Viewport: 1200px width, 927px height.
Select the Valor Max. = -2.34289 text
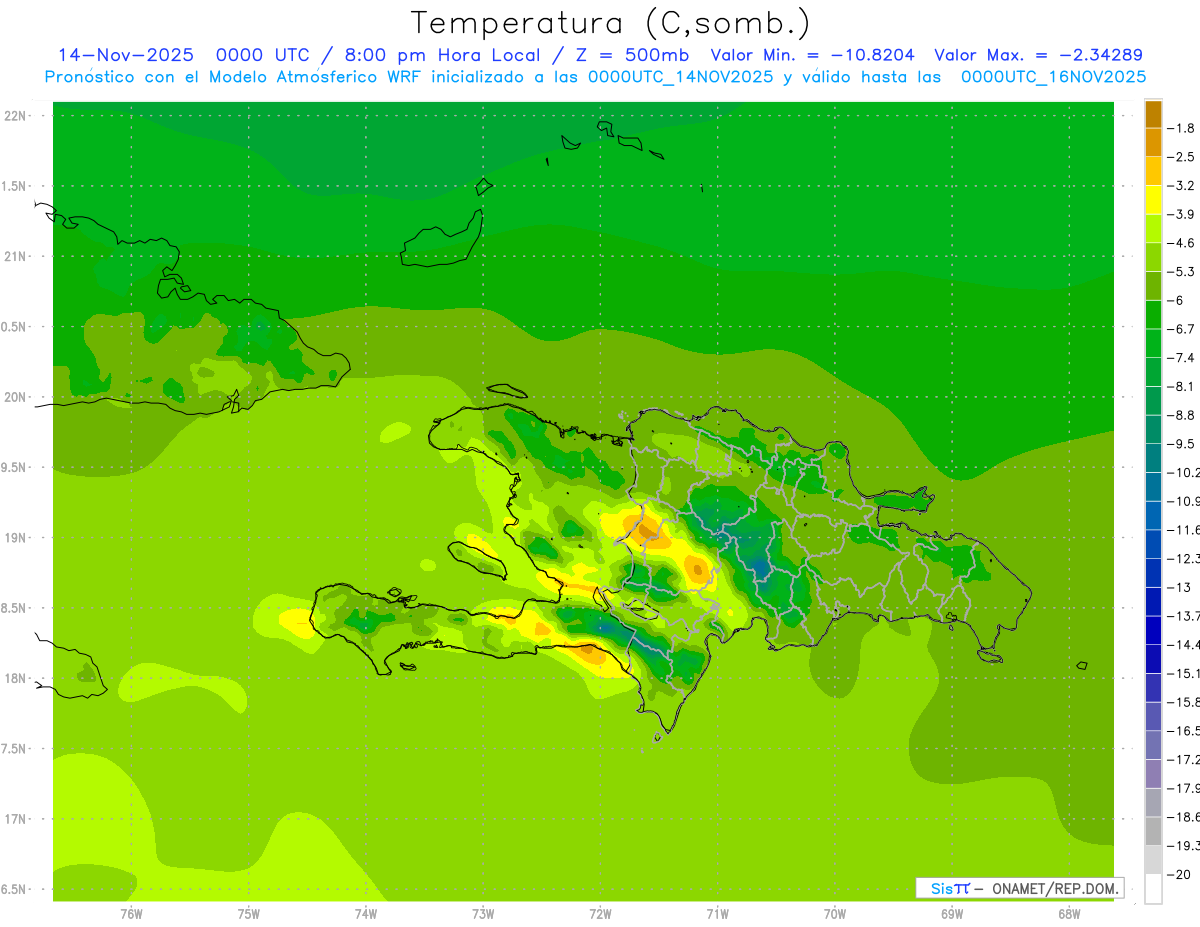(1038, 55)
